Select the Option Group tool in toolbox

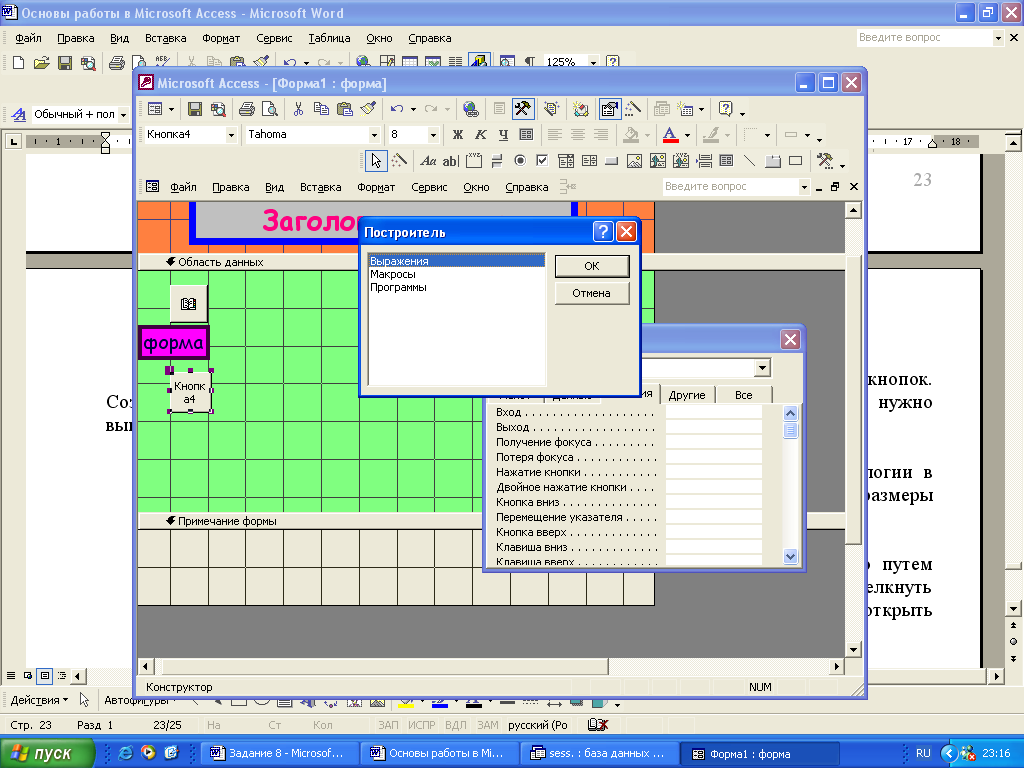pos(474,161)
